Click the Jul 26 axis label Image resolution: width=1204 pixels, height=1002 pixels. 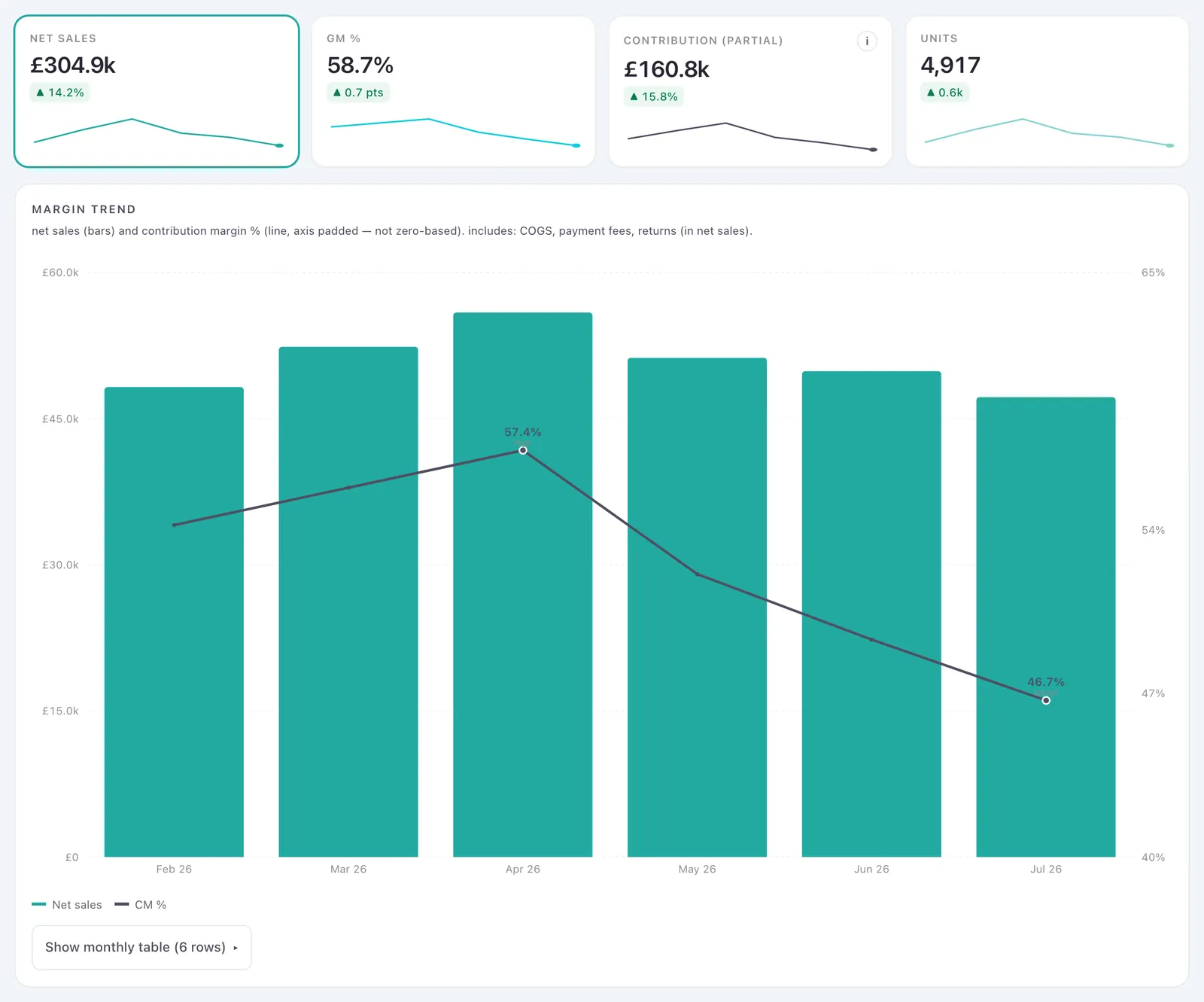pos(1046,869)
